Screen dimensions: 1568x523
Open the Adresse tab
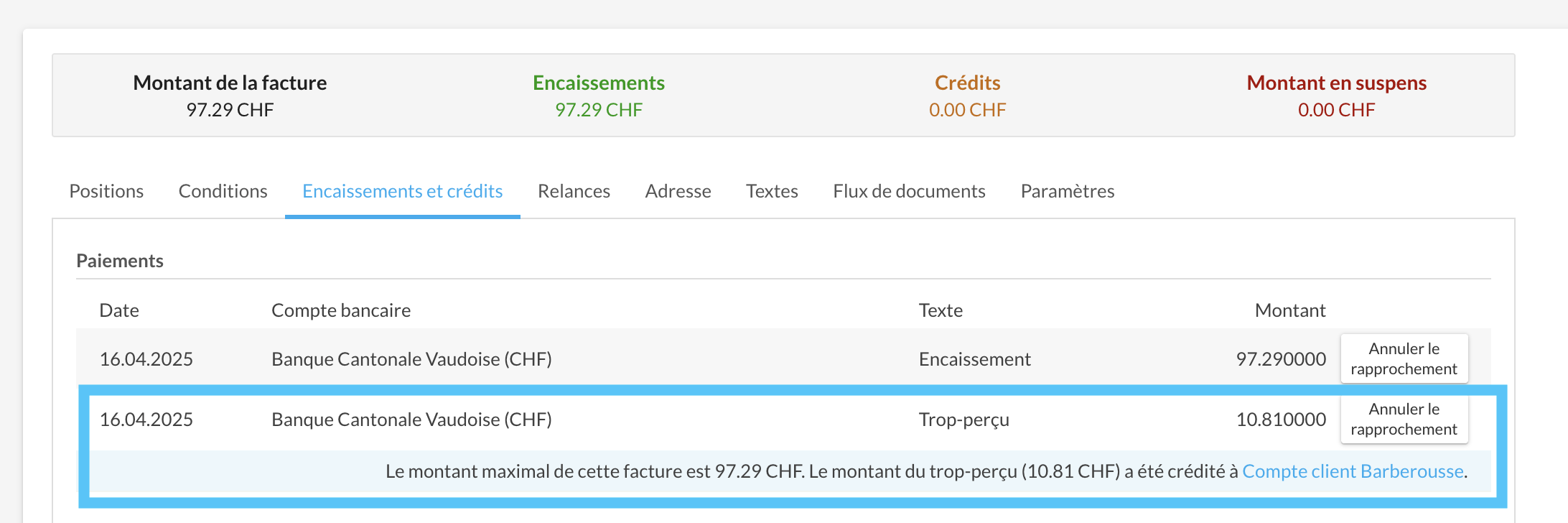tap(678, 191)
